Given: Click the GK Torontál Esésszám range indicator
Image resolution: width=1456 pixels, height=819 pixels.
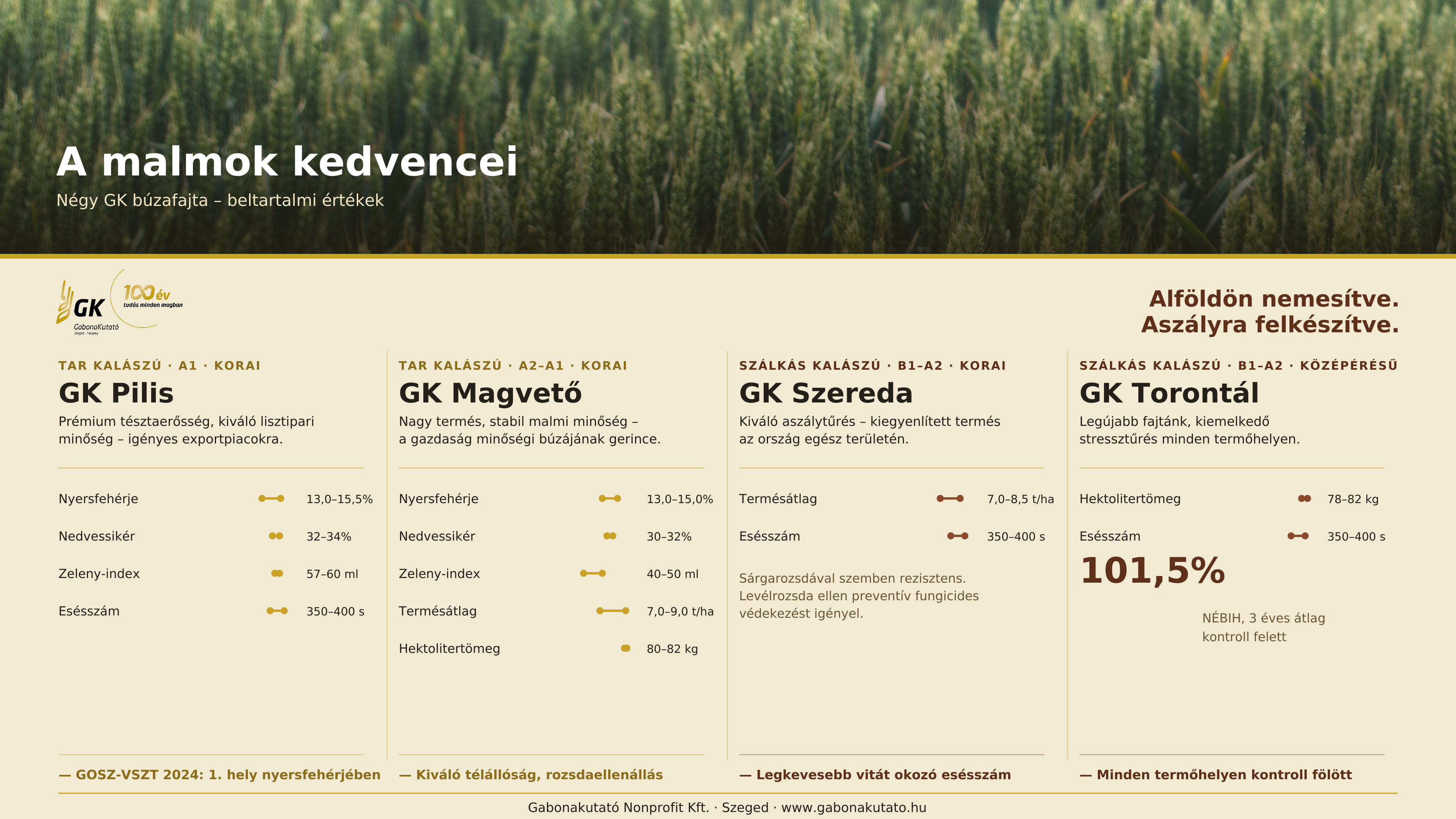Looking at the screenshot, I should tap(1298, 536).
